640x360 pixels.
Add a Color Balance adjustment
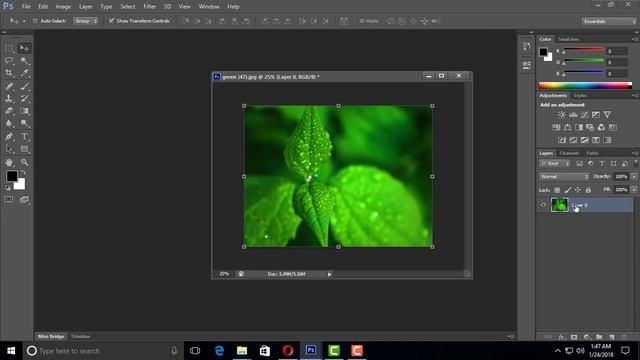[x=567, y=127]
